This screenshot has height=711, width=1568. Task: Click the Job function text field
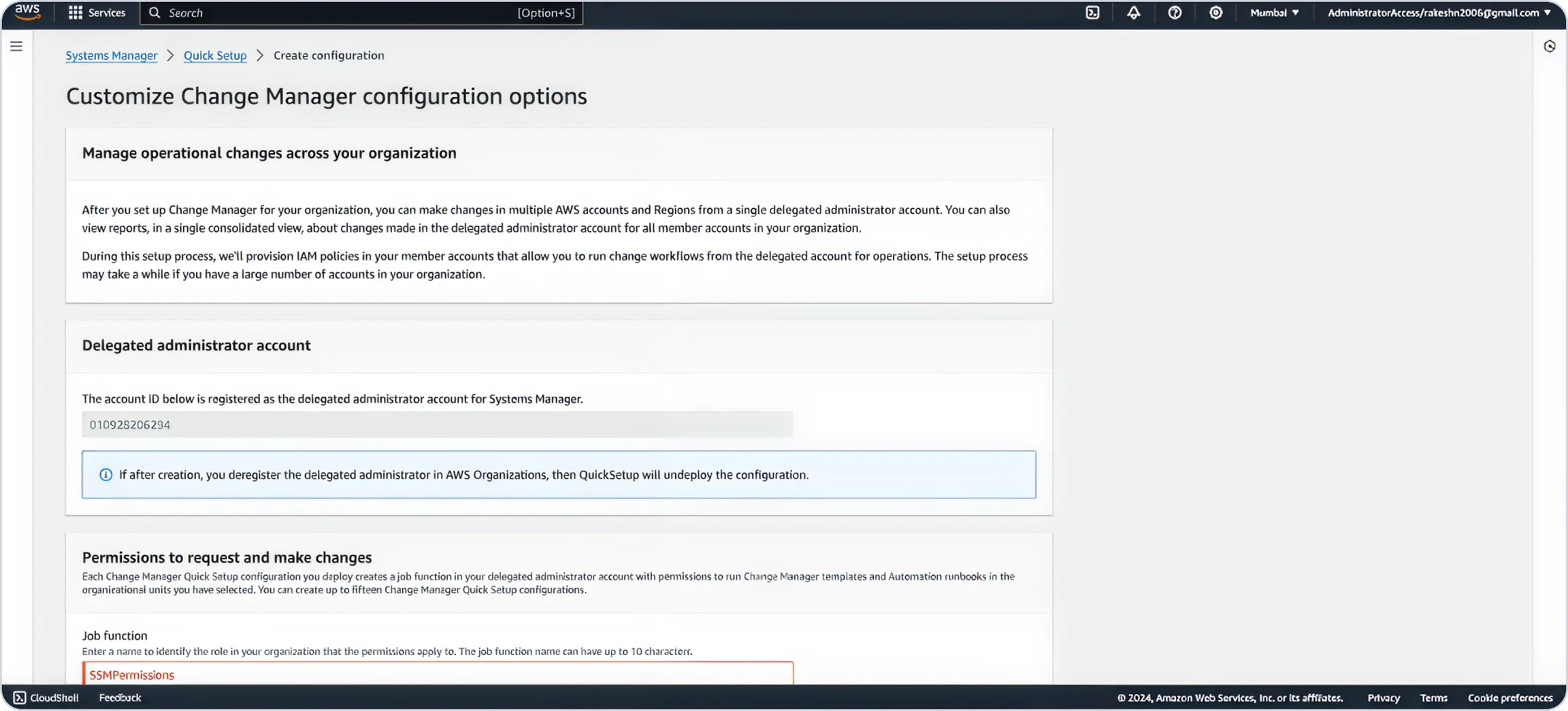click(x=438, y=674)
